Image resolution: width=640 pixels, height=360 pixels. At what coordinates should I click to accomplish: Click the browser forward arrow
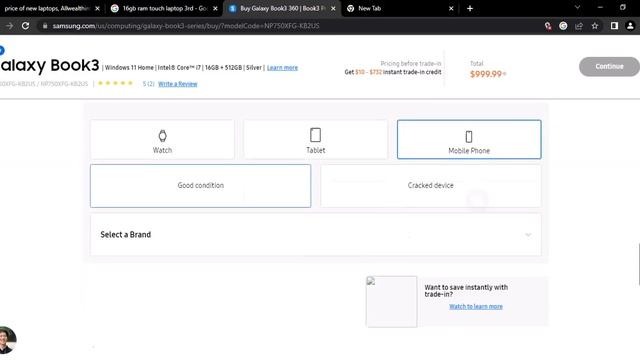point(9,26)
